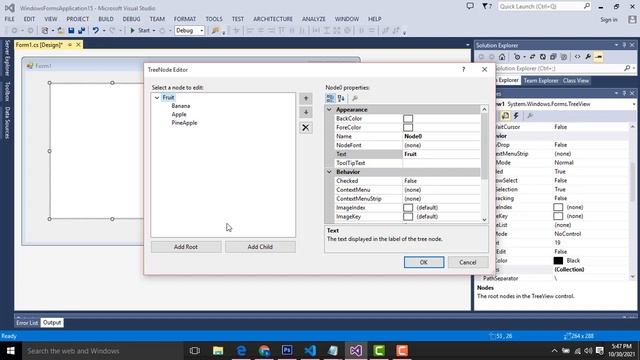
Task: Open File Explorer from taskbar
Action: 218,351
